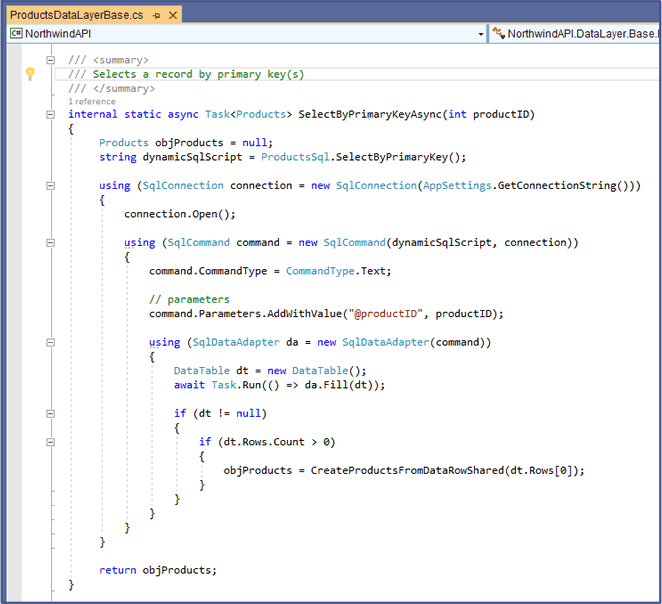The height and width of the screenshot is (604, 662).
Task: Click the C# project icon beside NorthwindAPI
Action: [x=15, y=34]
